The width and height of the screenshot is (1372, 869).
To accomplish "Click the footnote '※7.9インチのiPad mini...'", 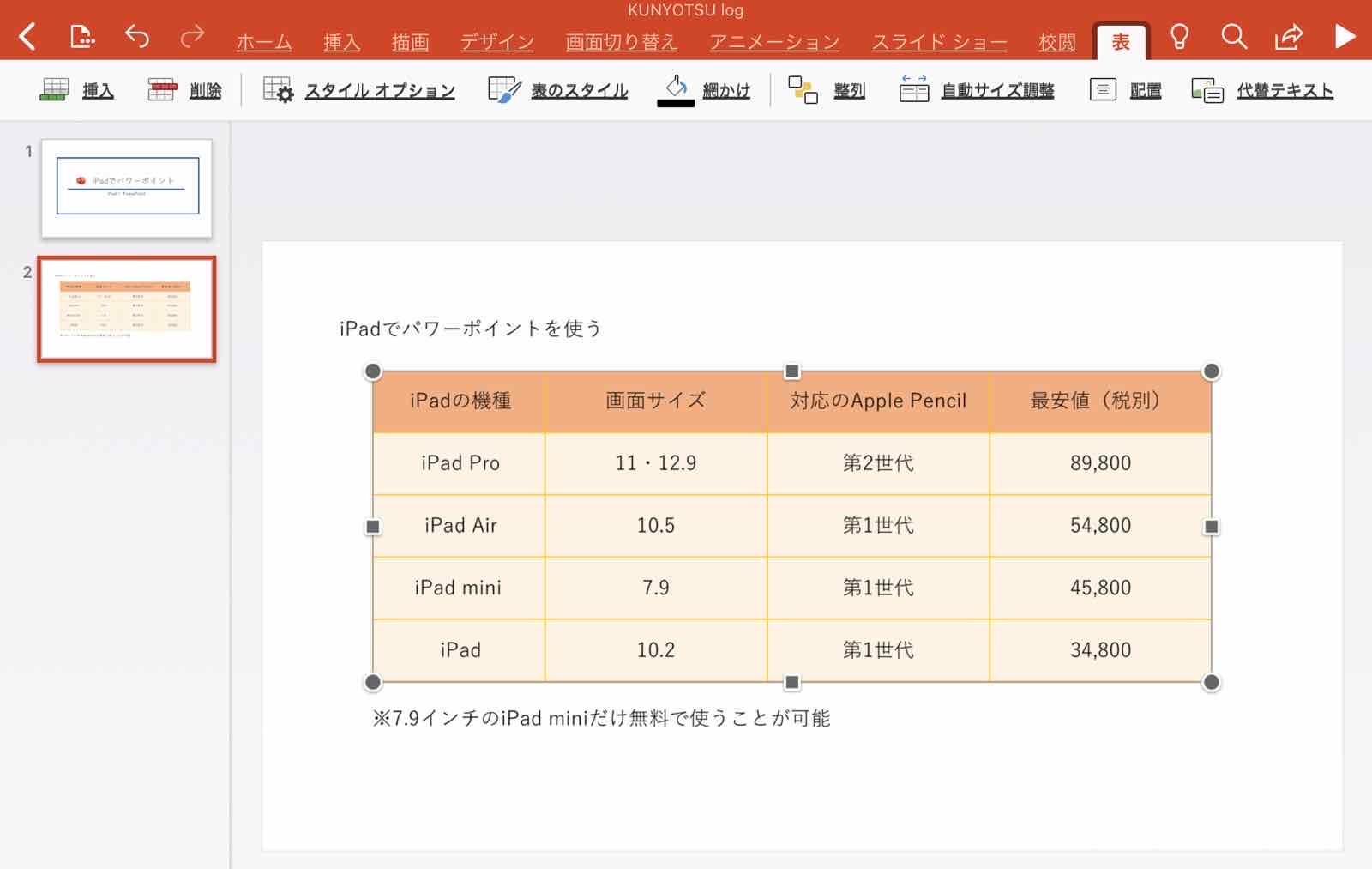I will [x=601, y=718].
